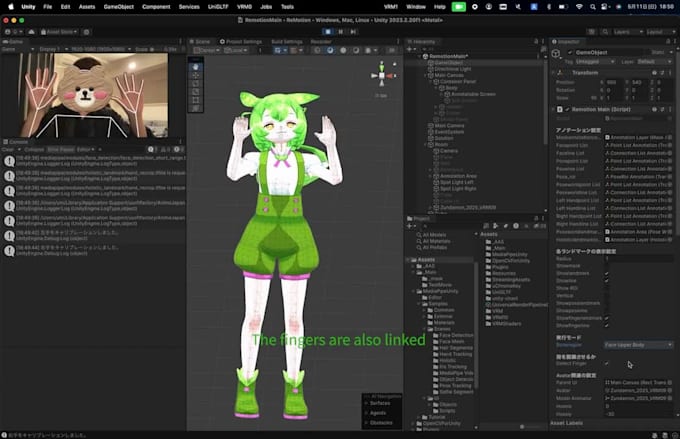Switch to the Build Settings tab
This screenshot has height=439, width=680.
[x=287, y=42]
